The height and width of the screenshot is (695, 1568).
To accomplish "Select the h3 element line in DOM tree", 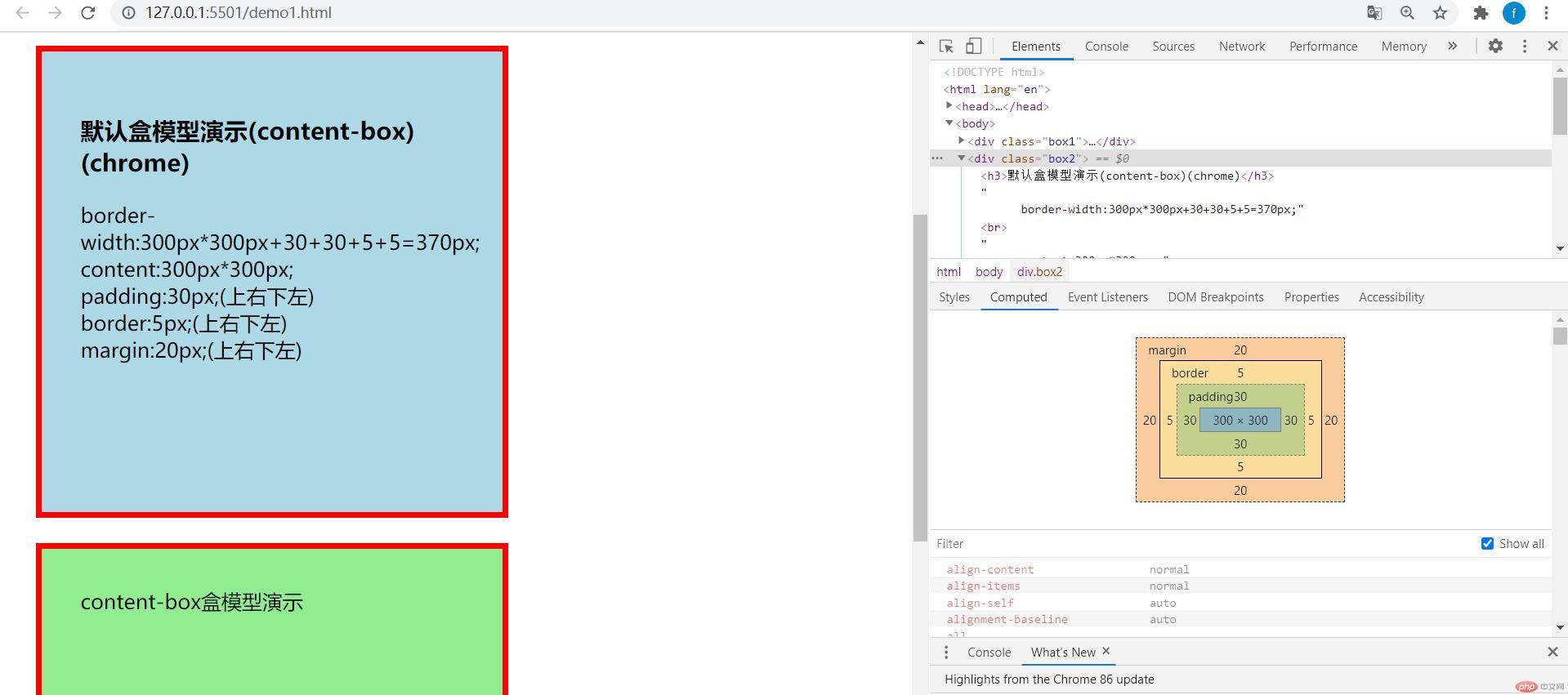I will point(1127,176).
